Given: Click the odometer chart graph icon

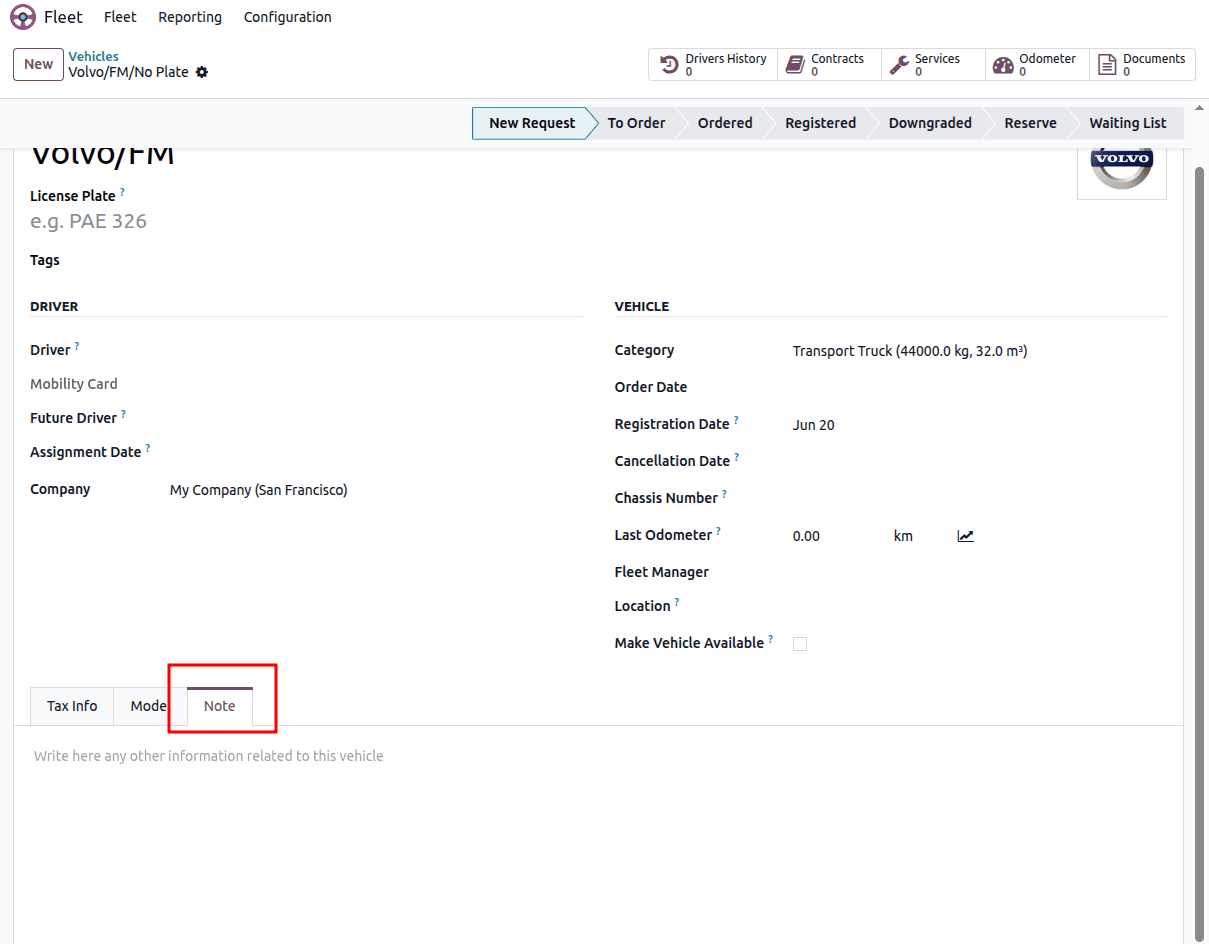Looking at the screenshot, I should [965, 536].
